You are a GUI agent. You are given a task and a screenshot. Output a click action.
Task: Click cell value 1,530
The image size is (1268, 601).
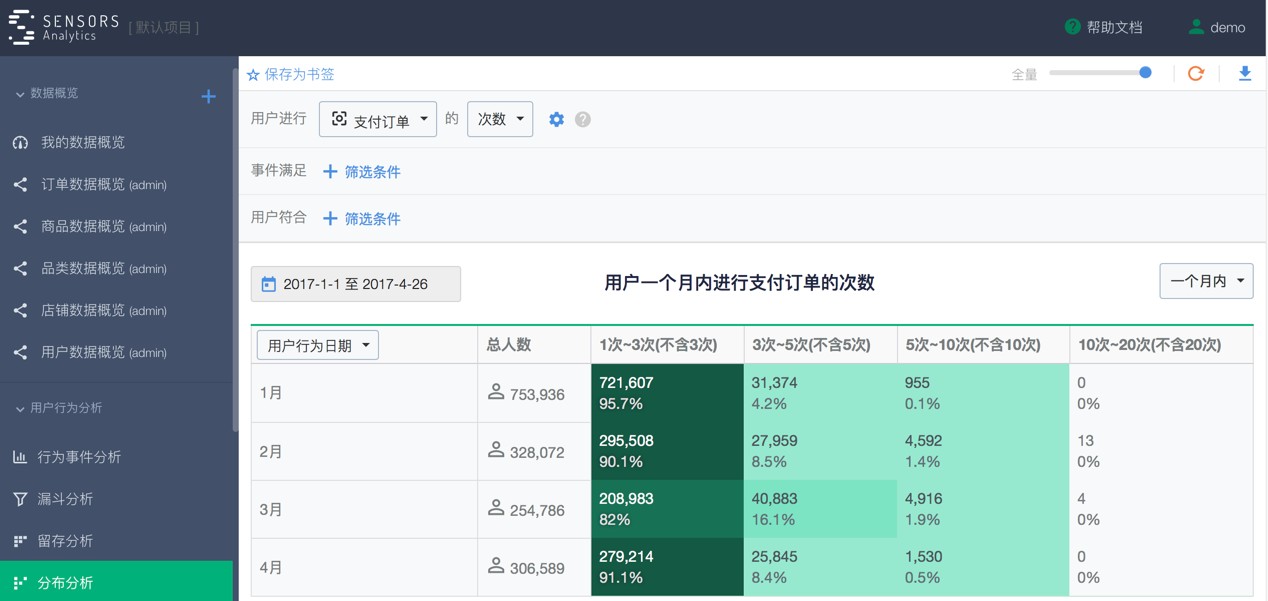click(x=924, y=557)
